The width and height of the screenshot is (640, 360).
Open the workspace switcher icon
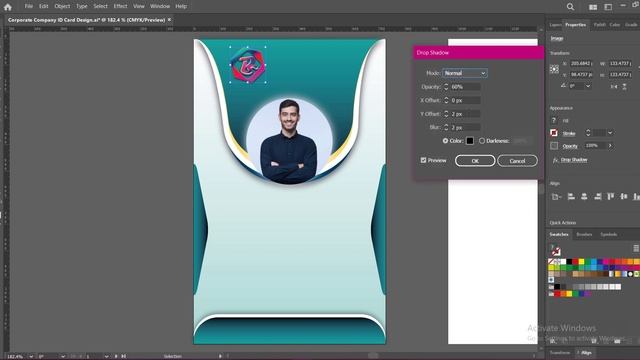pos(608,7)
